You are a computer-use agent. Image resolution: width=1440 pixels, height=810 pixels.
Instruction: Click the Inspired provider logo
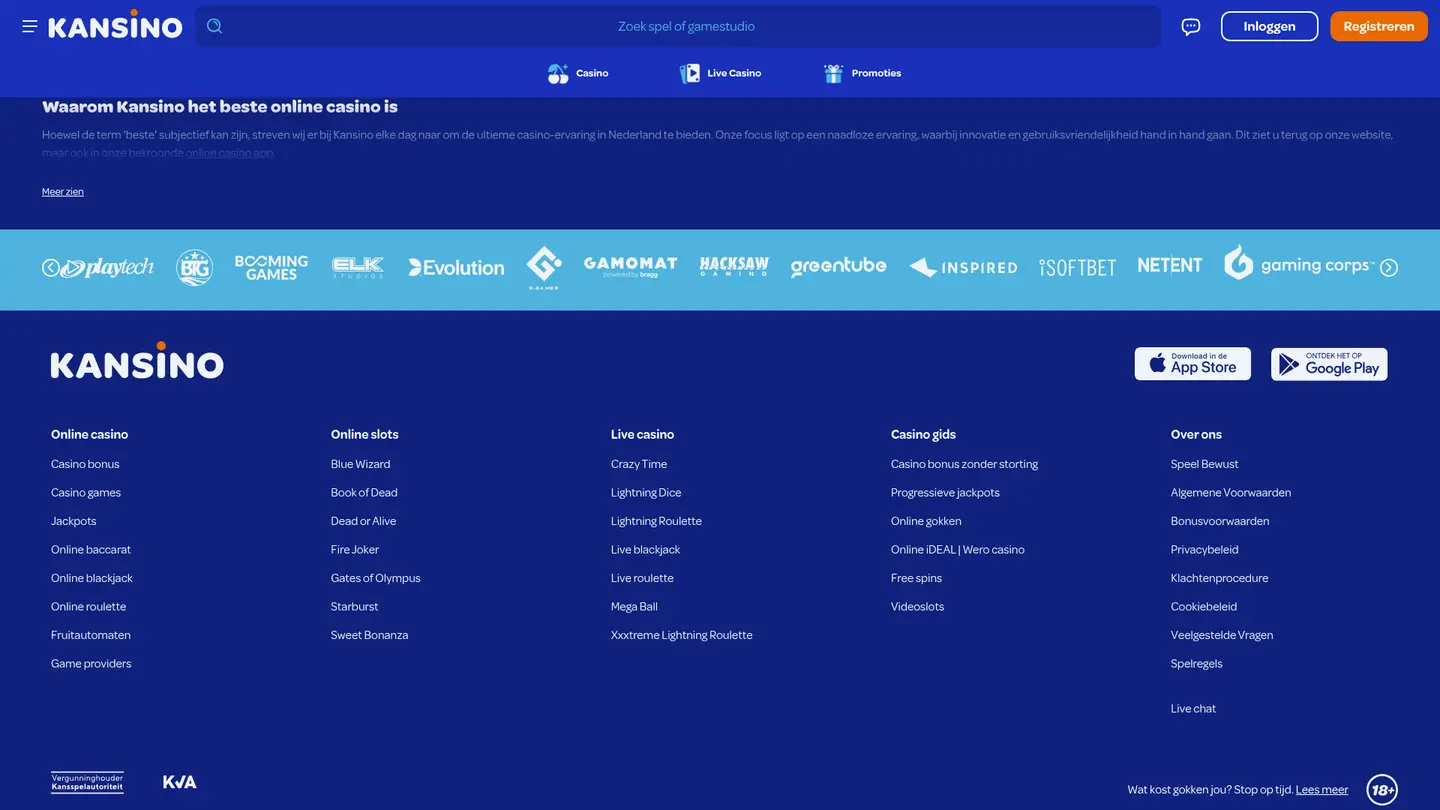(963, 268)
